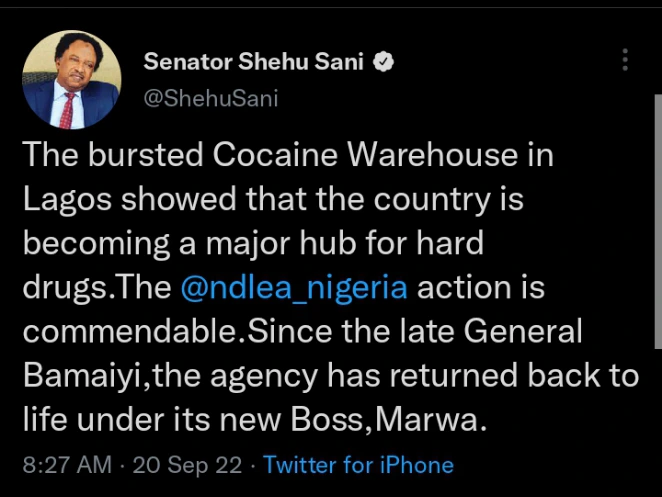The height and width of the screenshot is (497, 662).
Task: Click the blue verified badge icon
Action: point(384,61)
